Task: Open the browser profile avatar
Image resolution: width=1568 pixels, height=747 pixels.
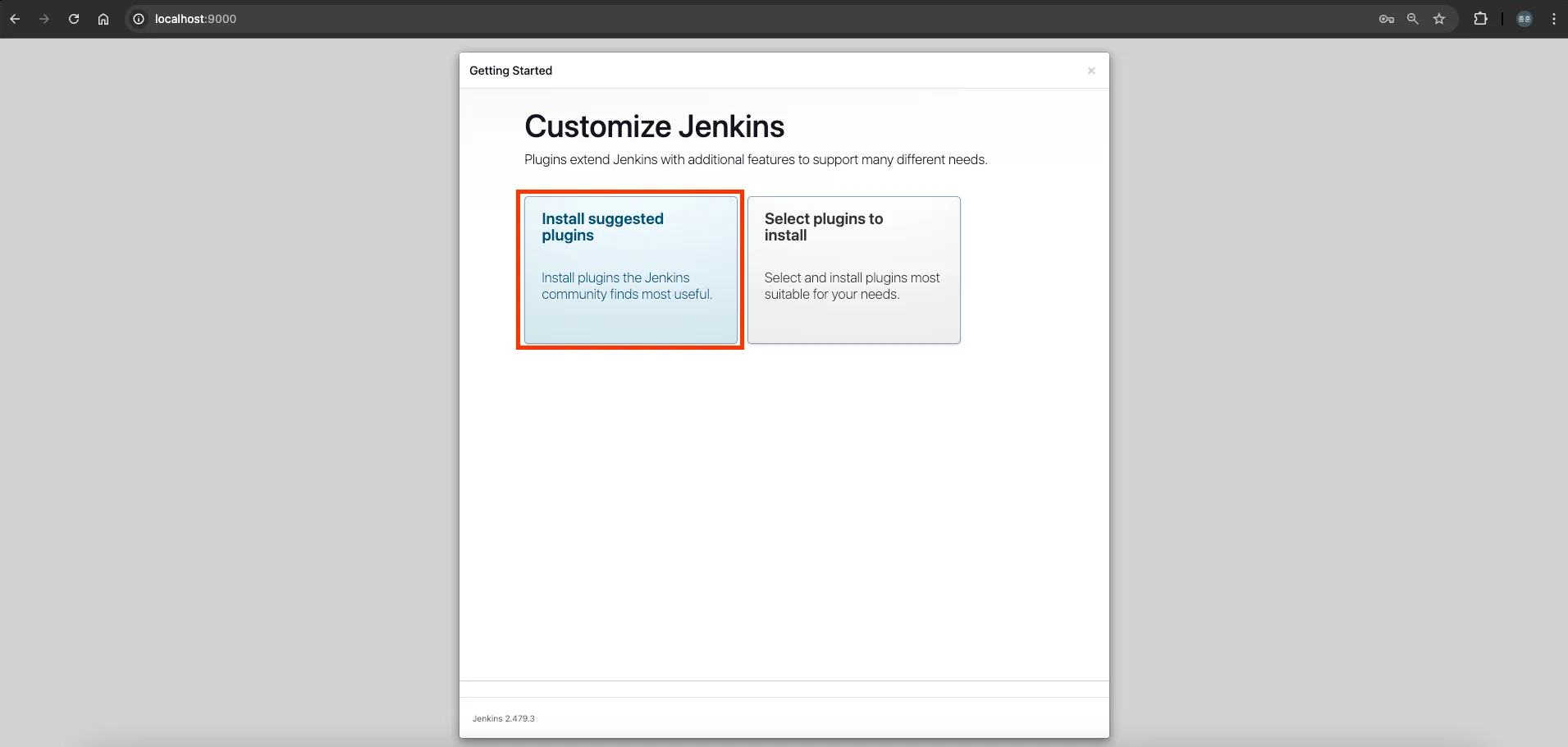Action: tap(1525, 19)
